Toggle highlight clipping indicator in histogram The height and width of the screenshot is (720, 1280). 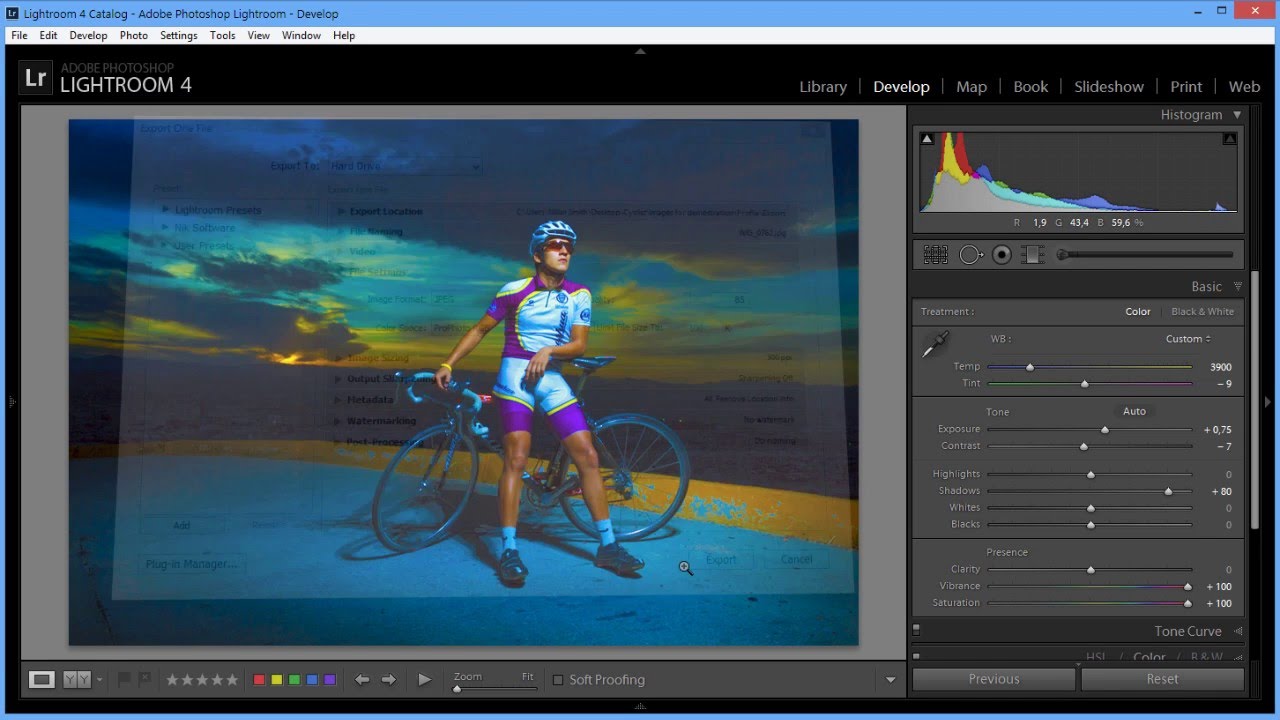(x=1230, y=139)
